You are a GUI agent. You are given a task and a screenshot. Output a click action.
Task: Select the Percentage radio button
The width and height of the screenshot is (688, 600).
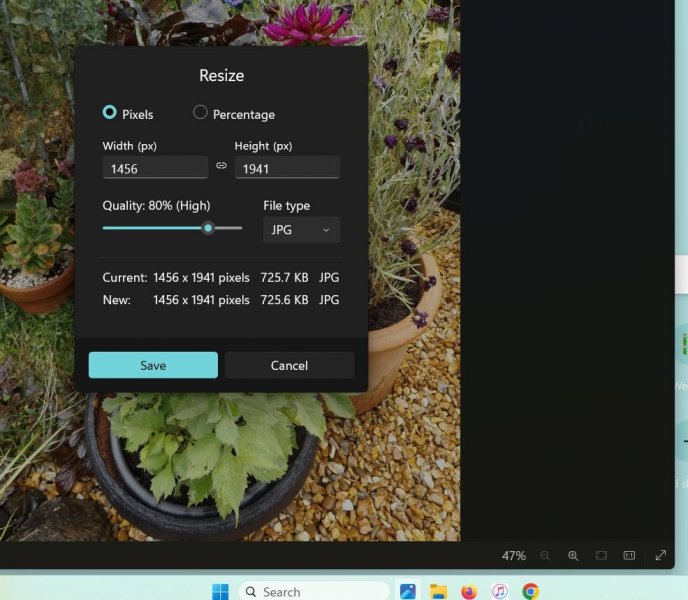(200, 113)
